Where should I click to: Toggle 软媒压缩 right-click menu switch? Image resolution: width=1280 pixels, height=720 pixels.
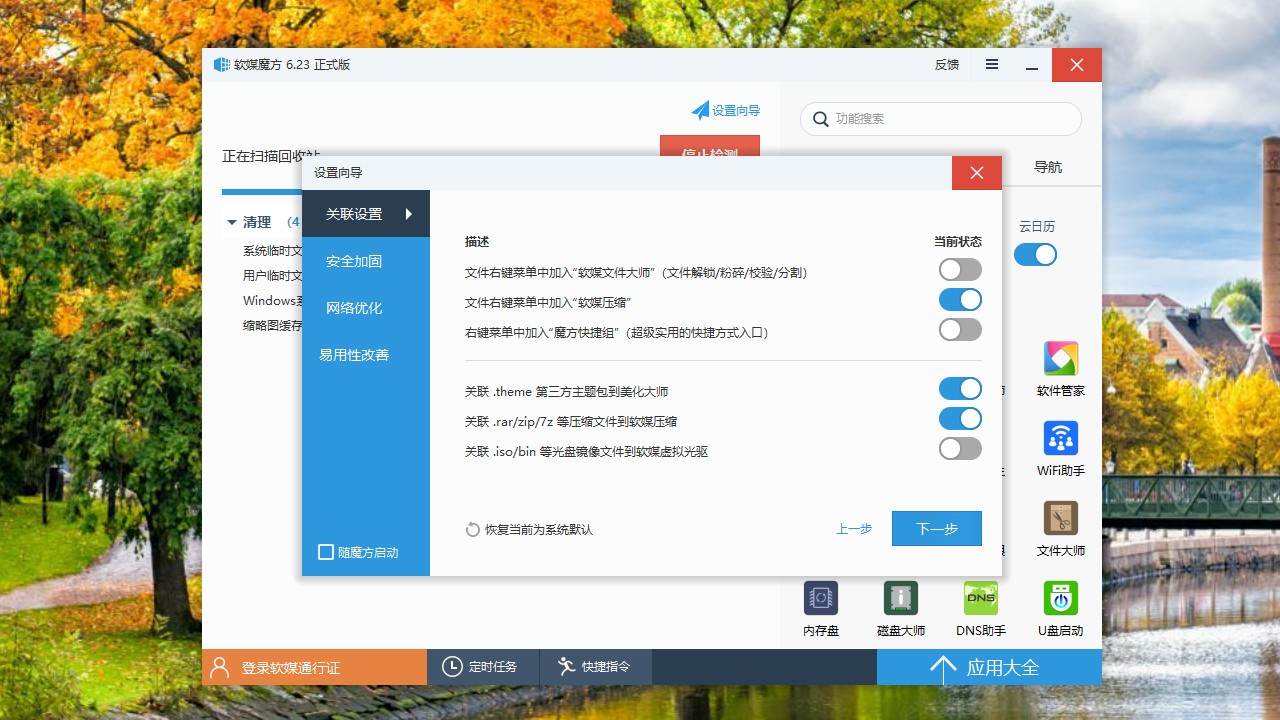960,300
